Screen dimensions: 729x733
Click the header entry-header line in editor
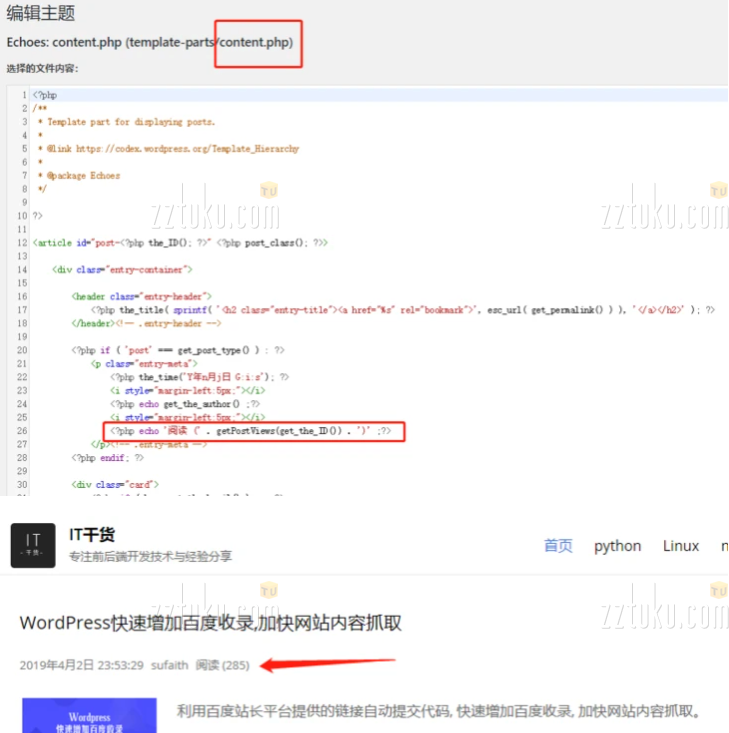coord(141,296)
